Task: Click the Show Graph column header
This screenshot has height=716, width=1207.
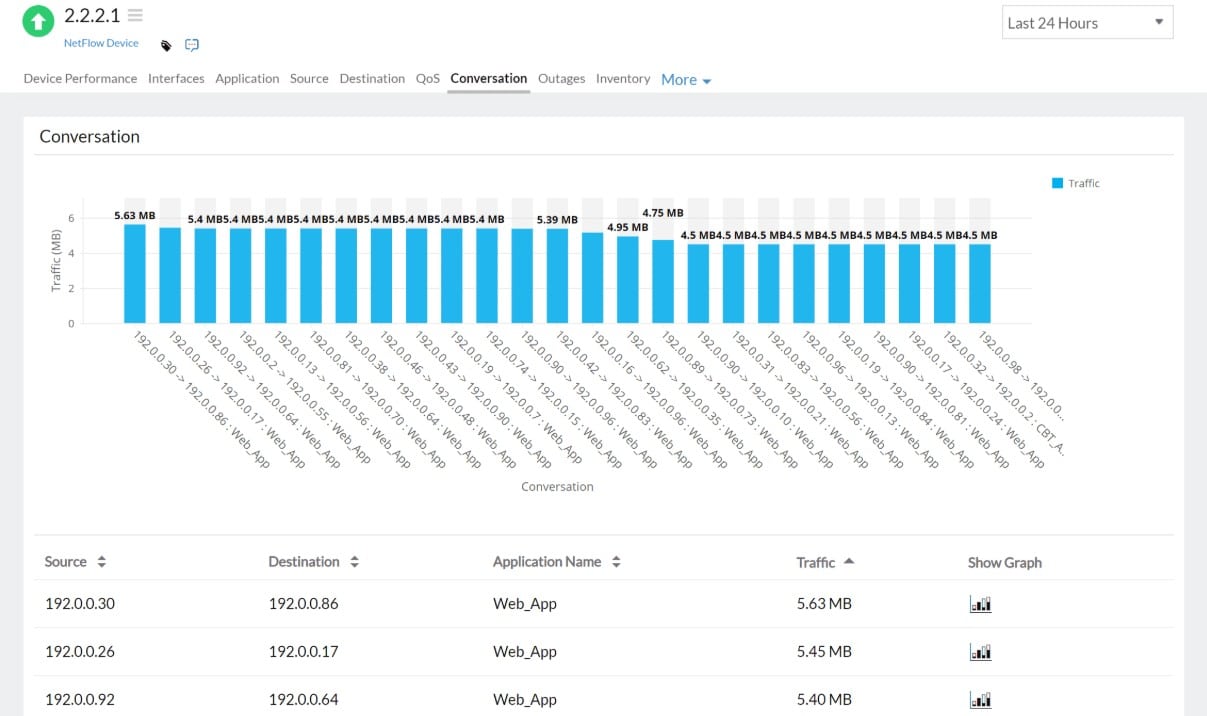Action: coord(1005,563)
